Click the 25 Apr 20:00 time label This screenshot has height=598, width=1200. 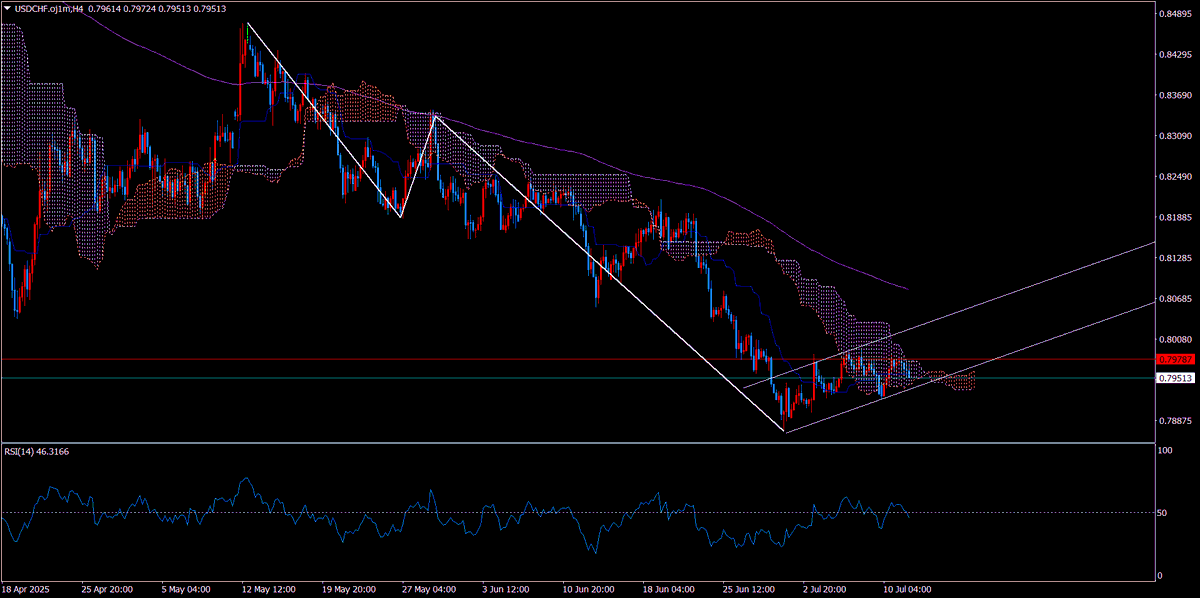[105, 589]
